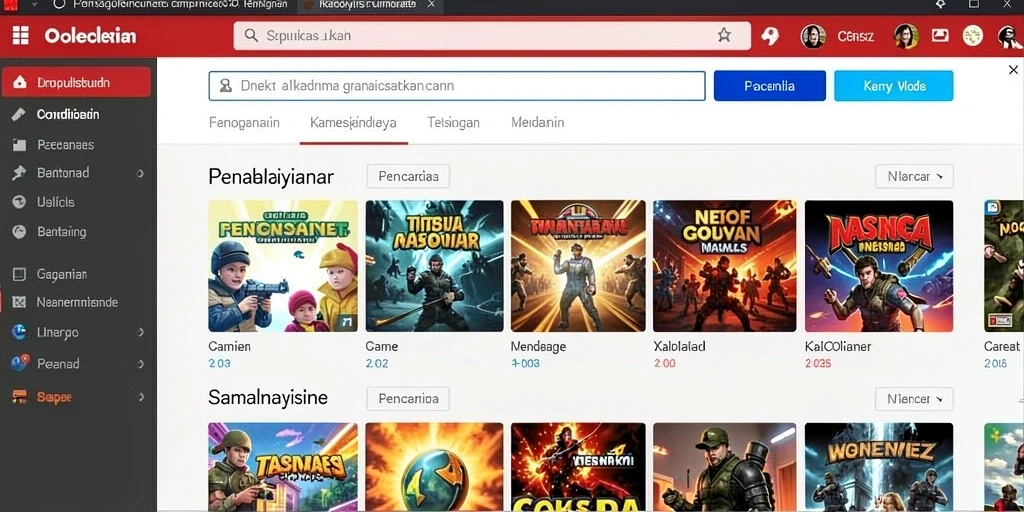Viewport: 1024px width, 512px height.
Task: Click the Mendeage title text
Action: [x=538, y=347]
